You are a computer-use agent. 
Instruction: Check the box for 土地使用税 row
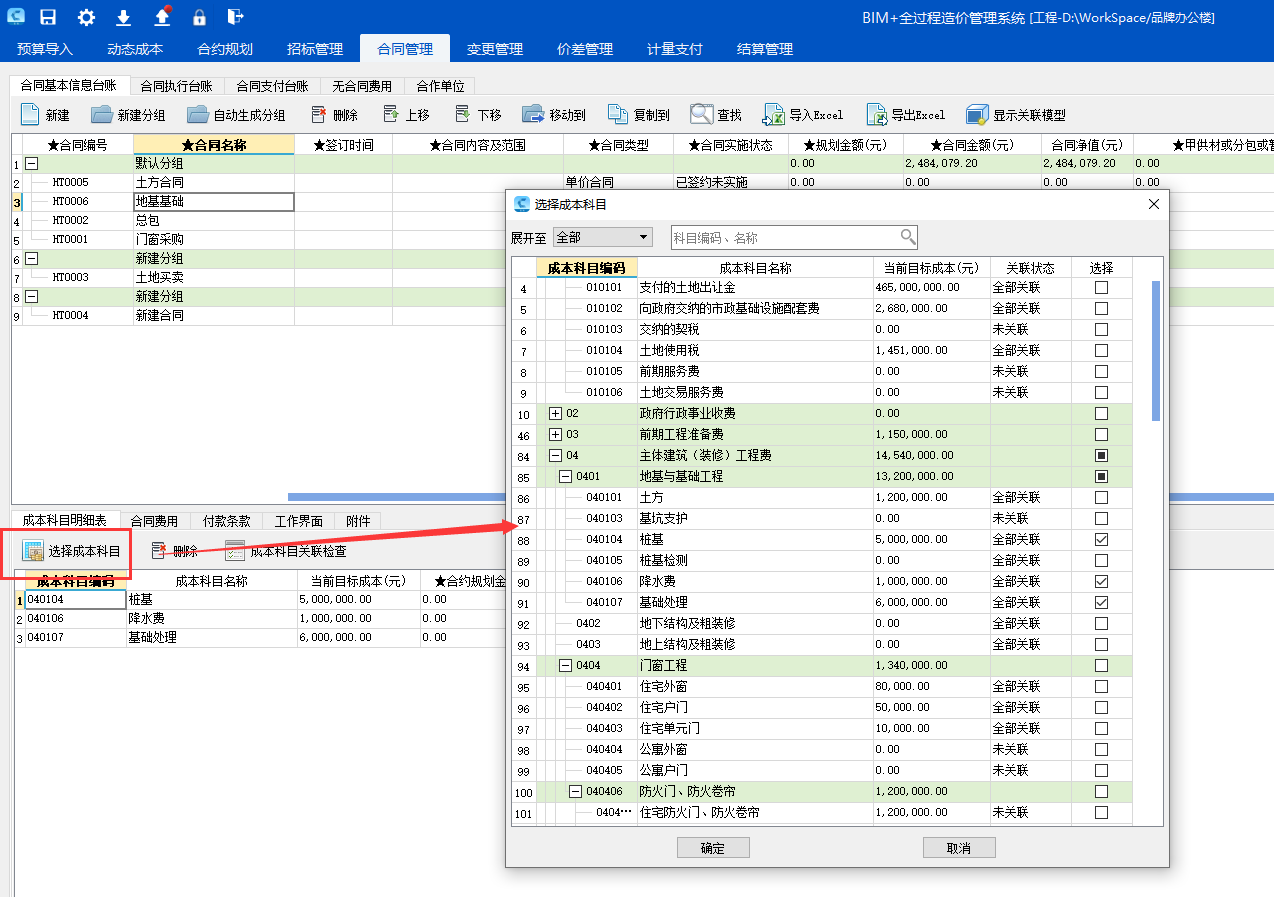pyautogui.click(x=1101, y=350)
